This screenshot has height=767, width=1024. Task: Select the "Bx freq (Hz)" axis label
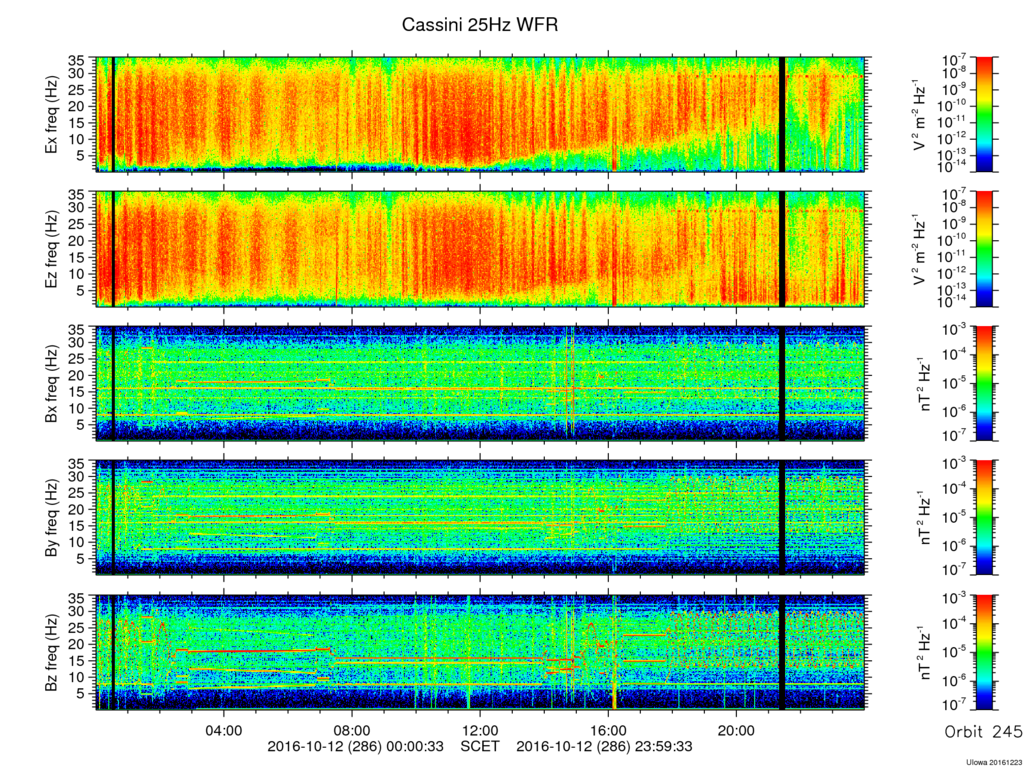coord(51,383)
